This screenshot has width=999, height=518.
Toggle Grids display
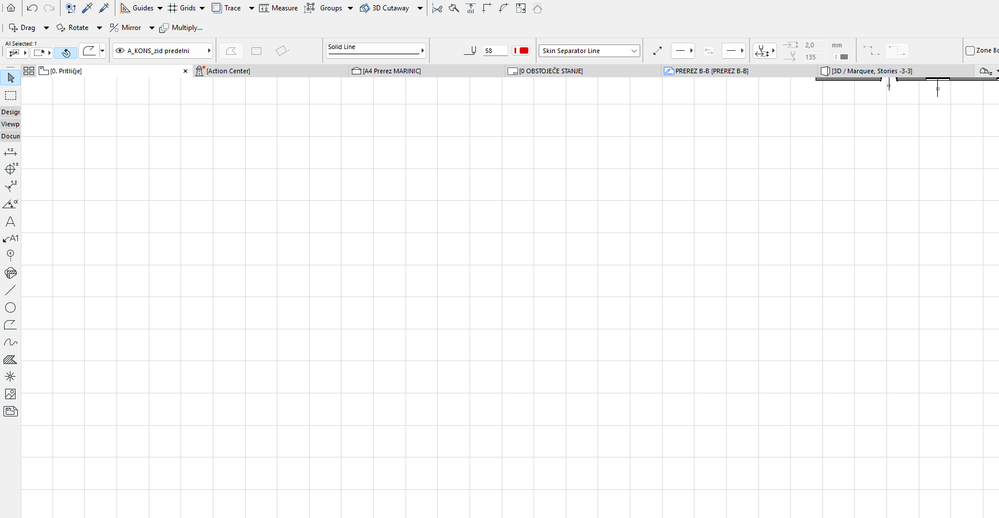[182, 8]
